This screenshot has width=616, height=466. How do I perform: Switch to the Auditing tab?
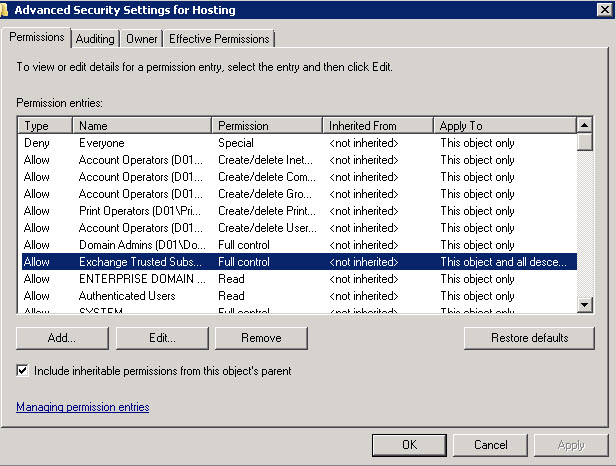click(x=95, y=39)
